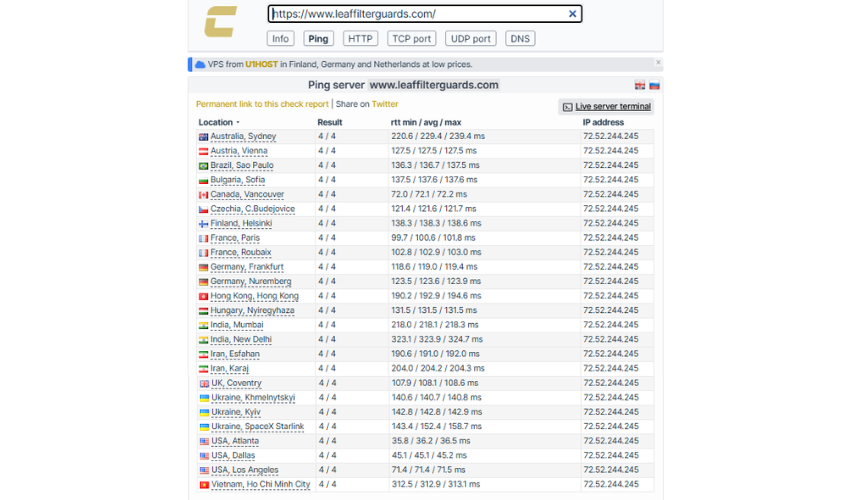The width and height of the screenshot is (848, 500).
Task: Select rtt value 35.8 / 36.2 / 36.5 ms
Action: click(x=431, y=441)
